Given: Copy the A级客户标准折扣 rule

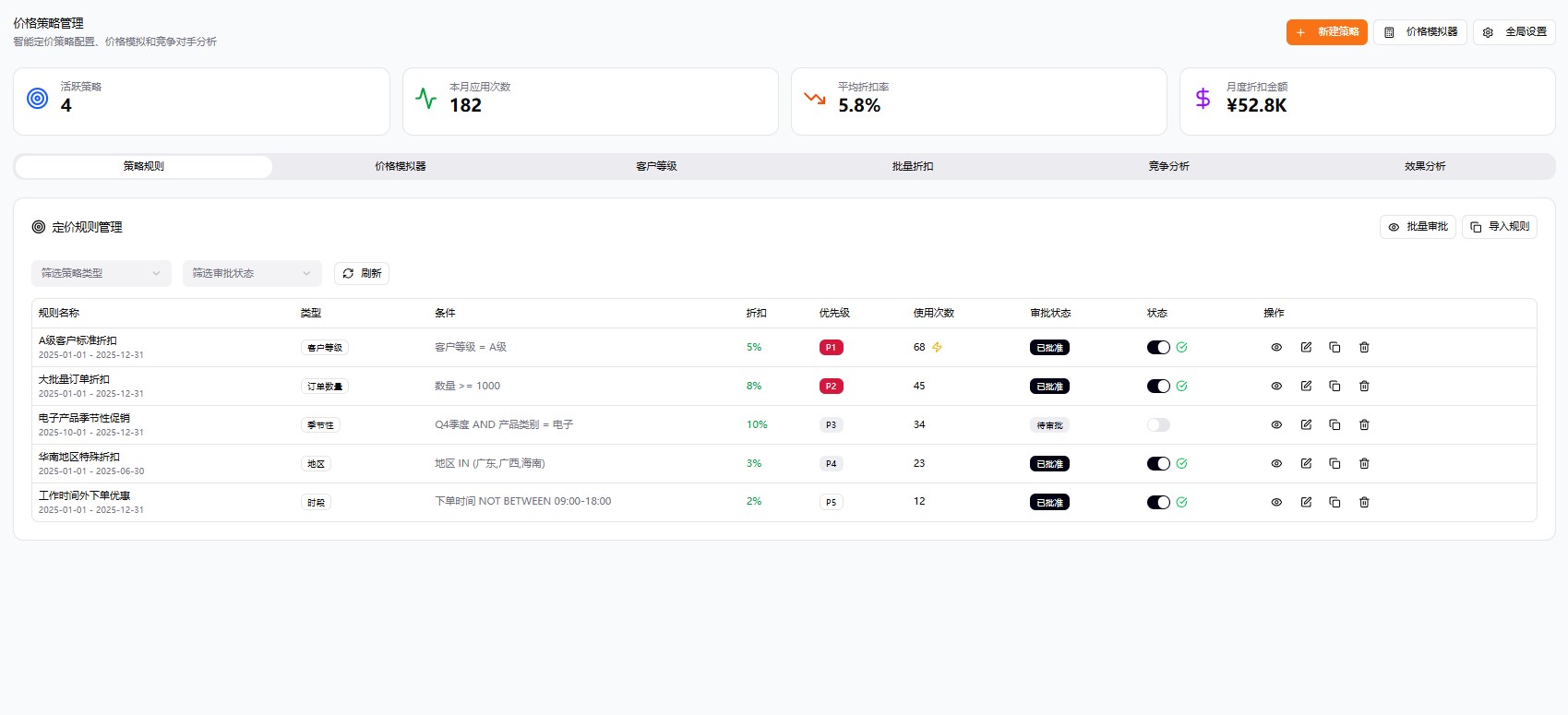Looking at the screenshot, I should coord(1335,348).
